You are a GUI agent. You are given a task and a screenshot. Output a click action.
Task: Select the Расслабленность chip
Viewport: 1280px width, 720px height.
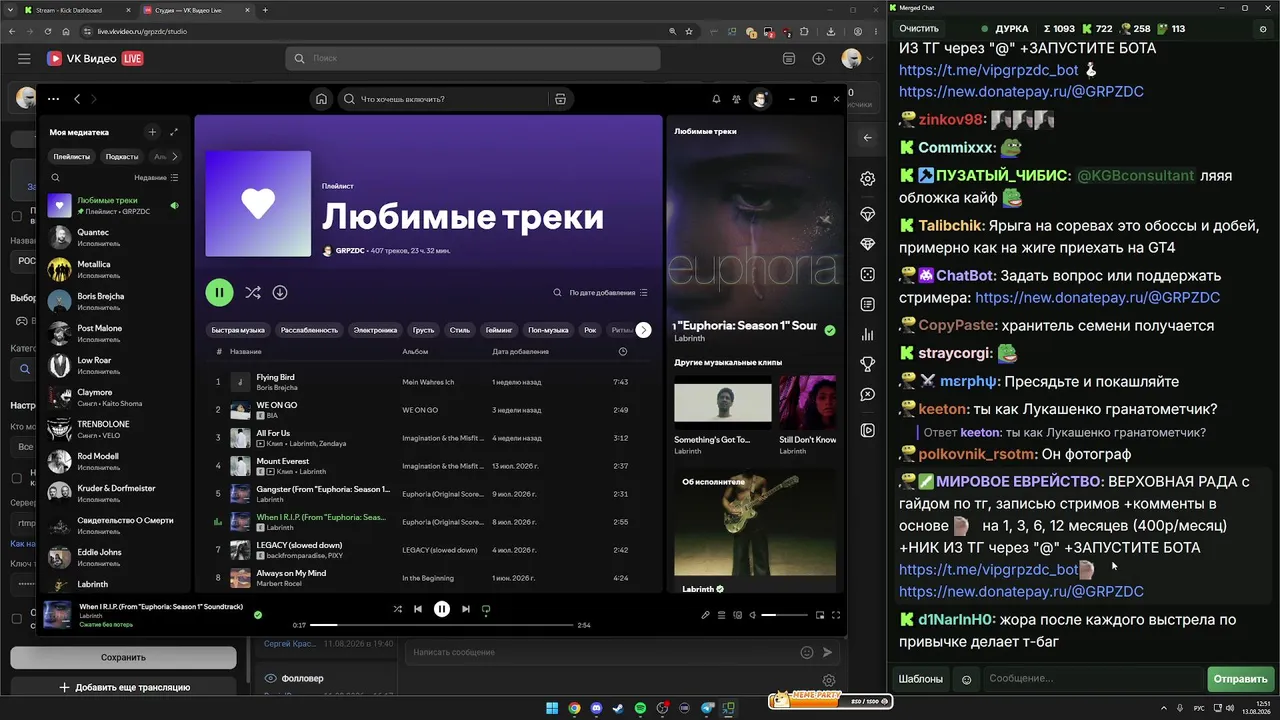pyautogui.click(x=310, y=330)
